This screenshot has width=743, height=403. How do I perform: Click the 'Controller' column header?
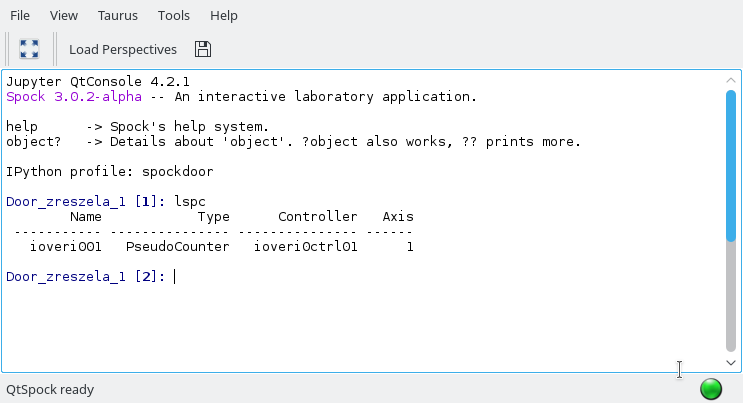[317, 217]
